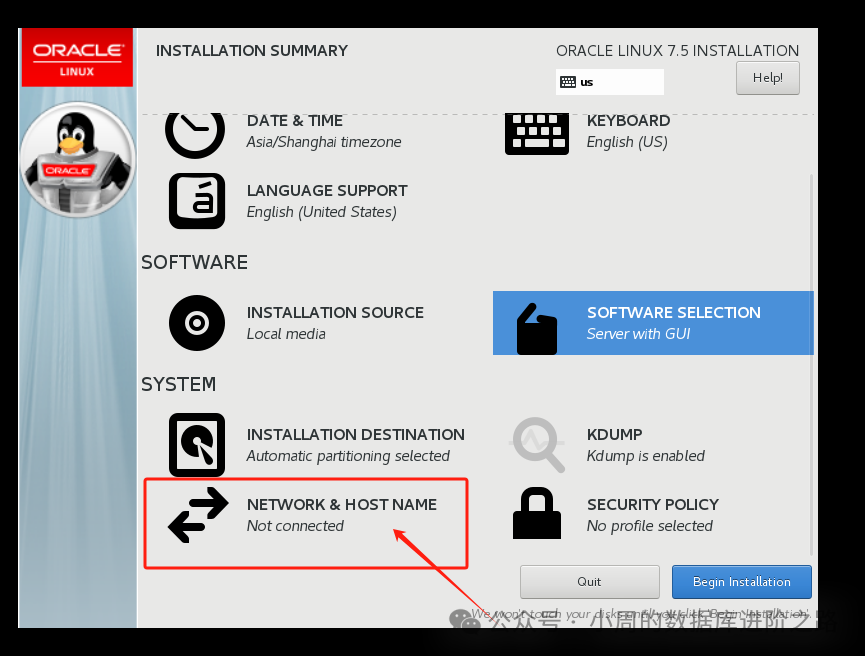
Task: Click the vertical scrollbar of the summary list
Action: pyautogui.click(x=811, y=364)
